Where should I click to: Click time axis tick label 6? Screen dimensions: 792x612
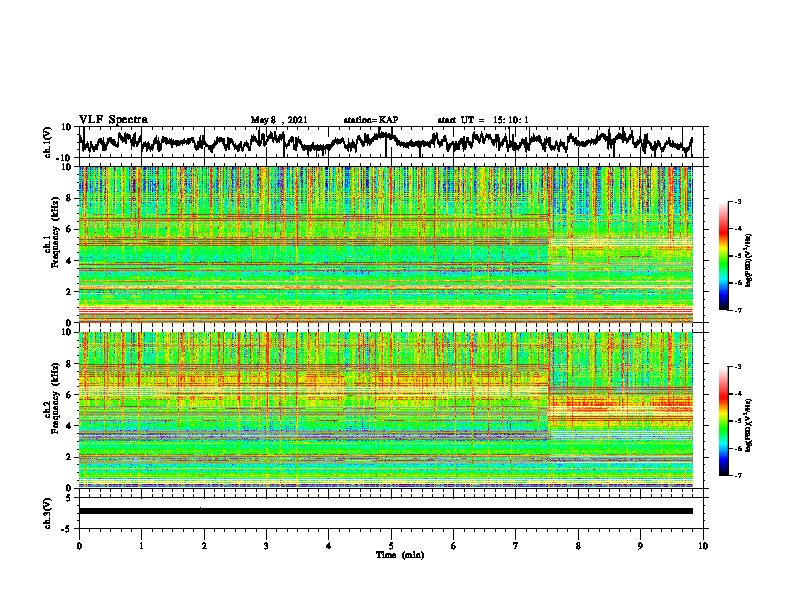[x=454, y=546]
